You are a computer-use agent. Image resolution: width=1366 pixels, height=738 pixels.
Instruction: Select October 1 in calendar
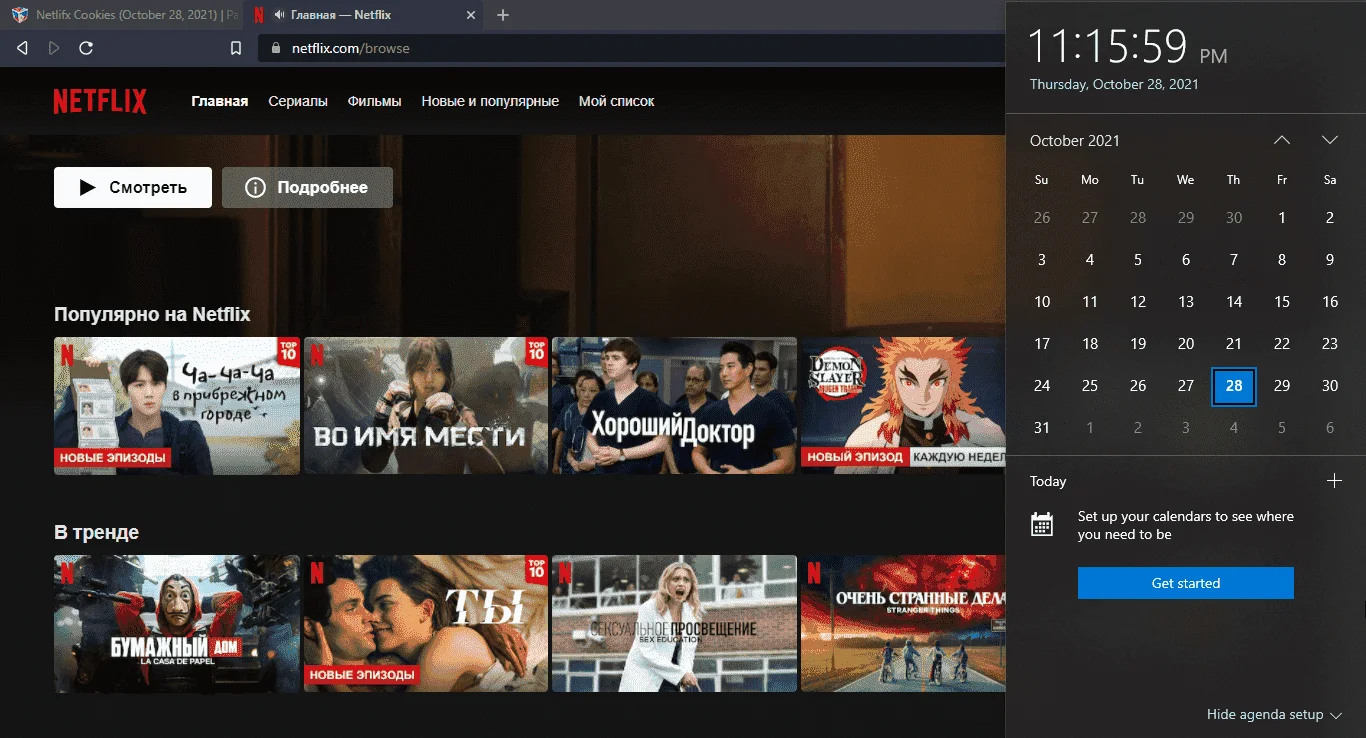tap(1282, 218)
